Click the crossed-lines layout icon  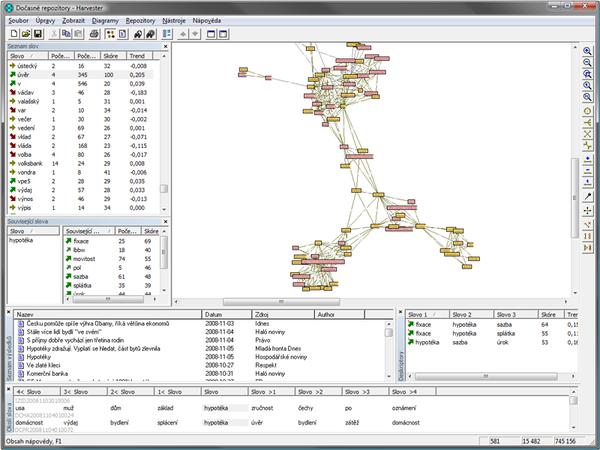click(587, 134)
